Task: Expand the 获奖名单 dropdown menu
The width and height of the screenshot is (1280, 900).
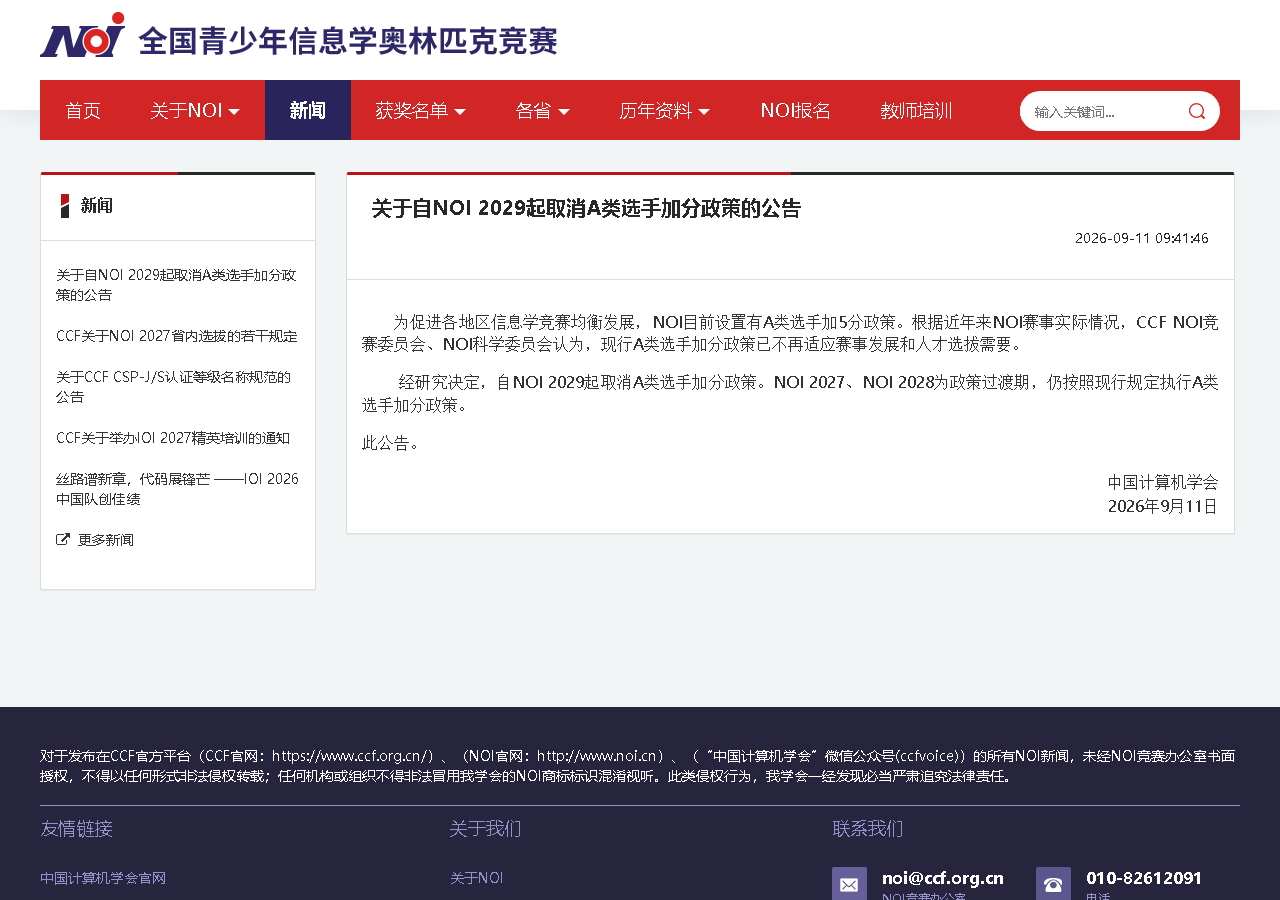Action: (x=420, y=111)
